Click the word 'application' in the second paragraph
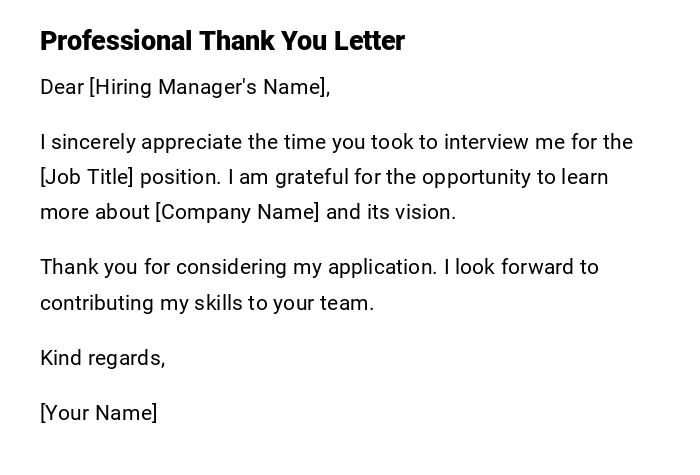Image resolution: width=700 pixels, height=475 pixels. coord(380,267)
